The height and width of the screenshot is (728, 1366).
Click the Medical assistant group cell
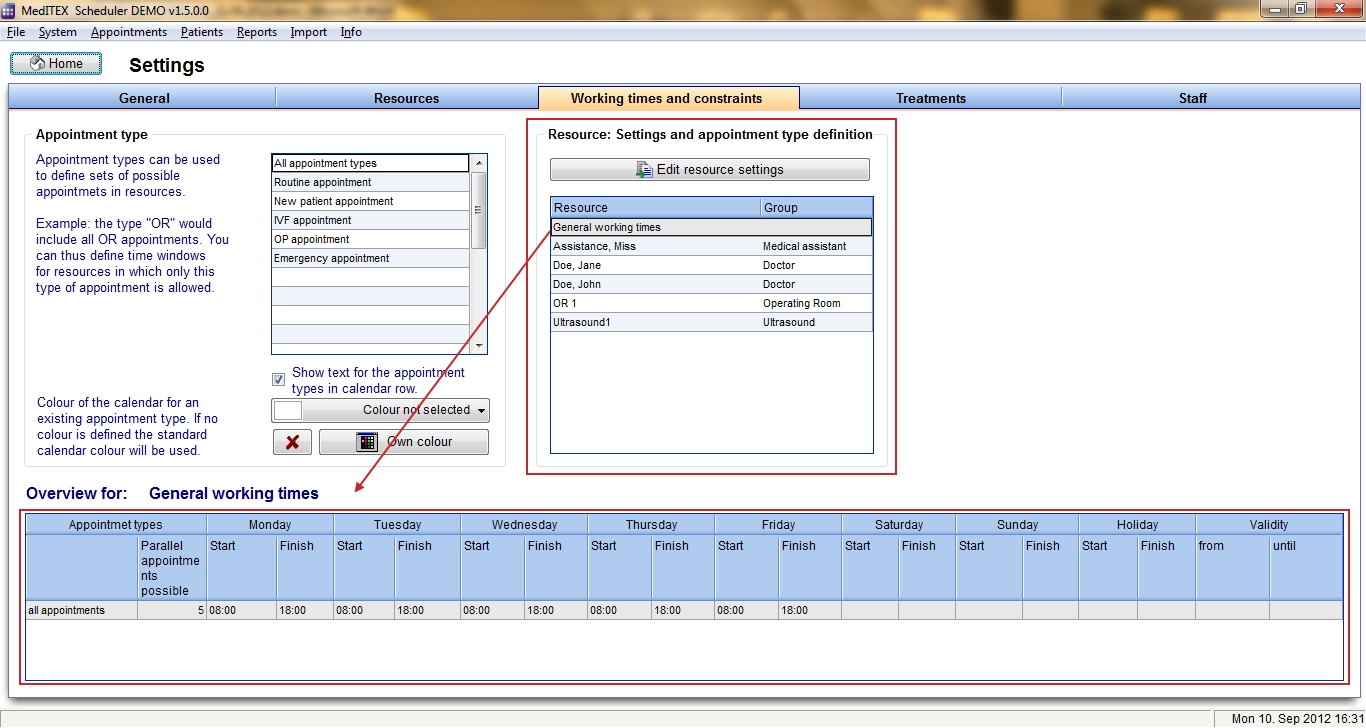816,246
